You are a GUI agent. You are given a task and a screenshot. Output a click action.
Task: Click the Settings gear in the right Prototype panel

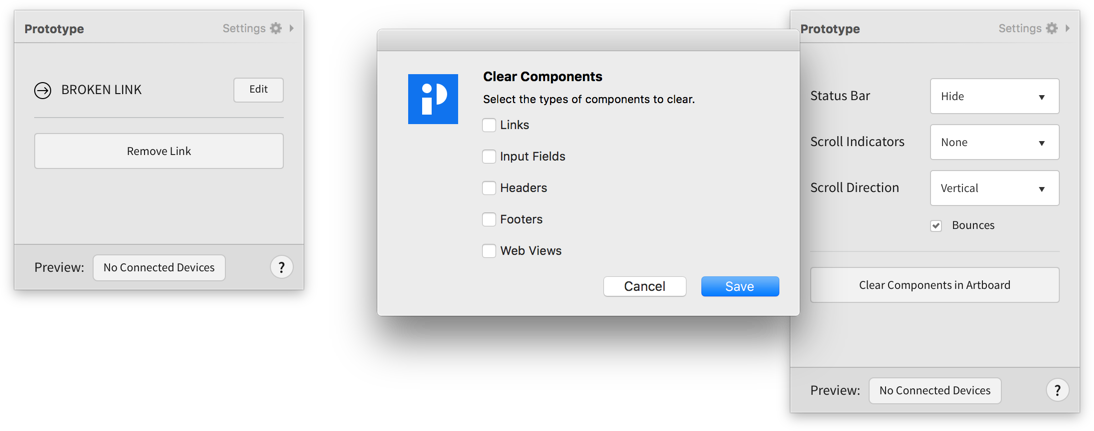coord(1052,28)
